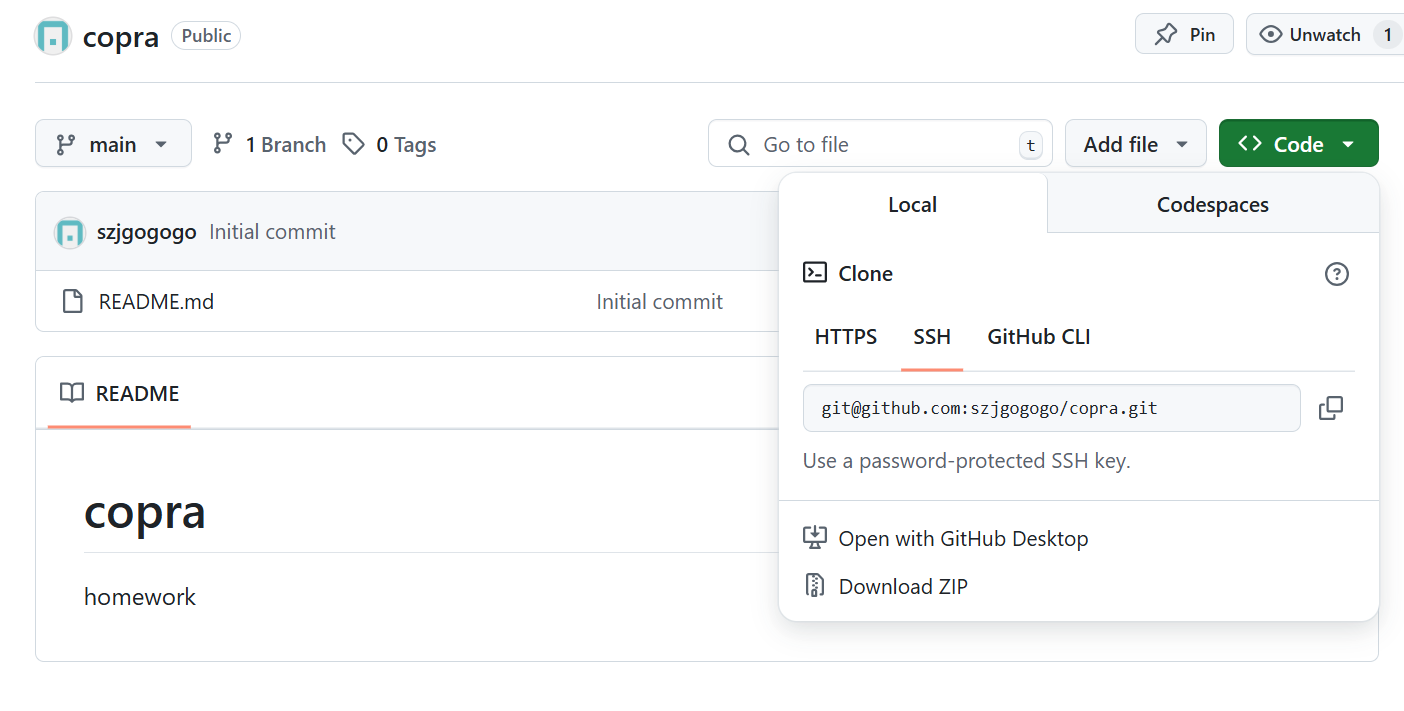Click the homework text in README
Screen dimensions: 1404x711
coord(140,597)
